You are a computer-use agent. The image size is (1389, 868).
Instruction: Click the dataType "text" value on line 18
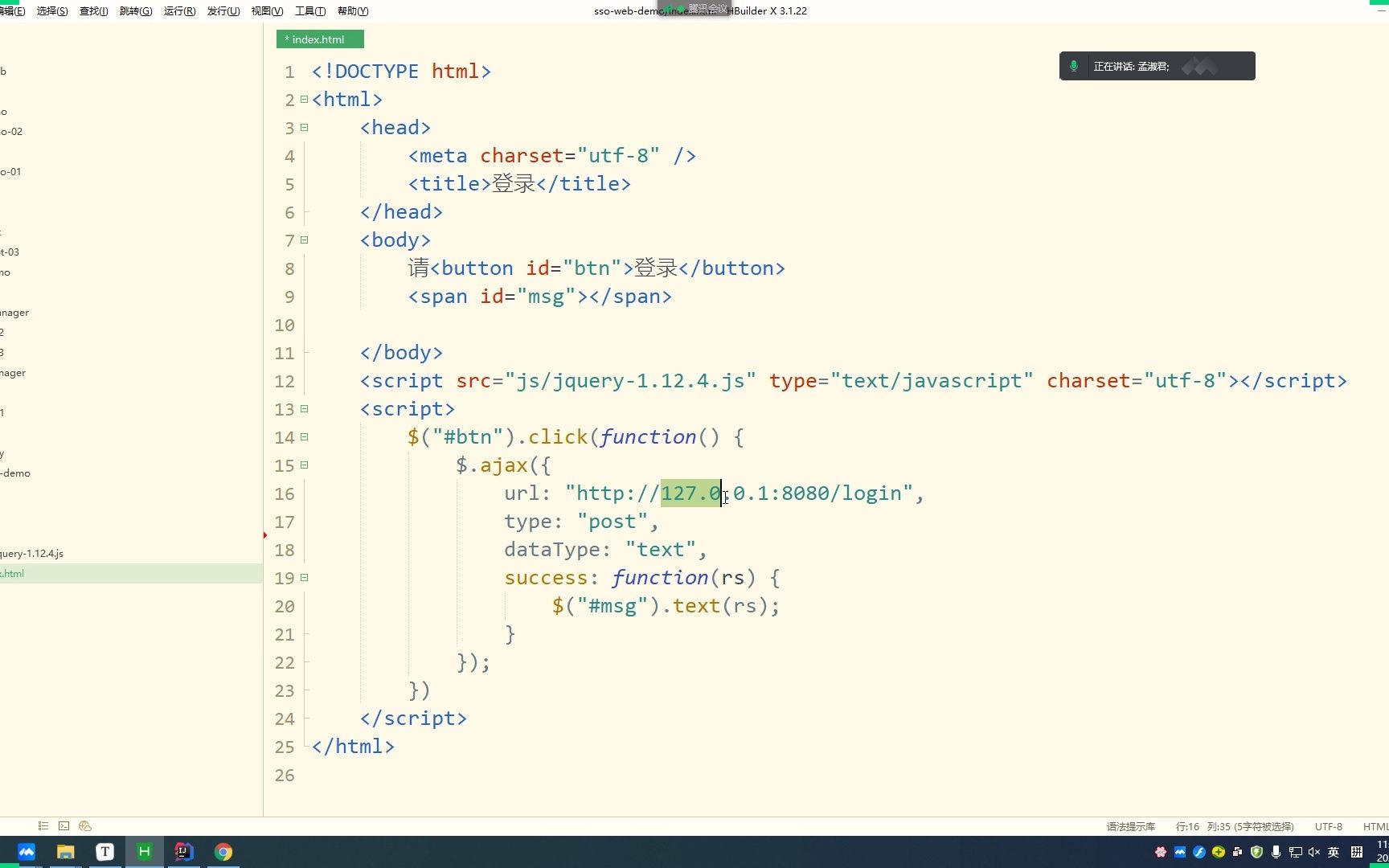click(660, 550)
